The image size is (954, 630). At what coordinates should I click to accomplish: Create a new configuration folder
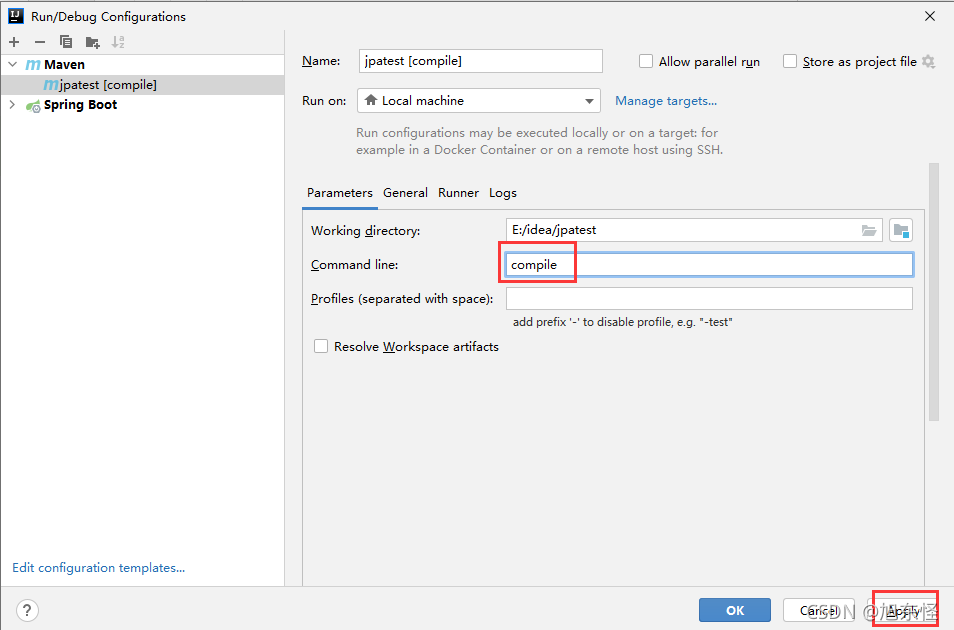tap(91, 42)
